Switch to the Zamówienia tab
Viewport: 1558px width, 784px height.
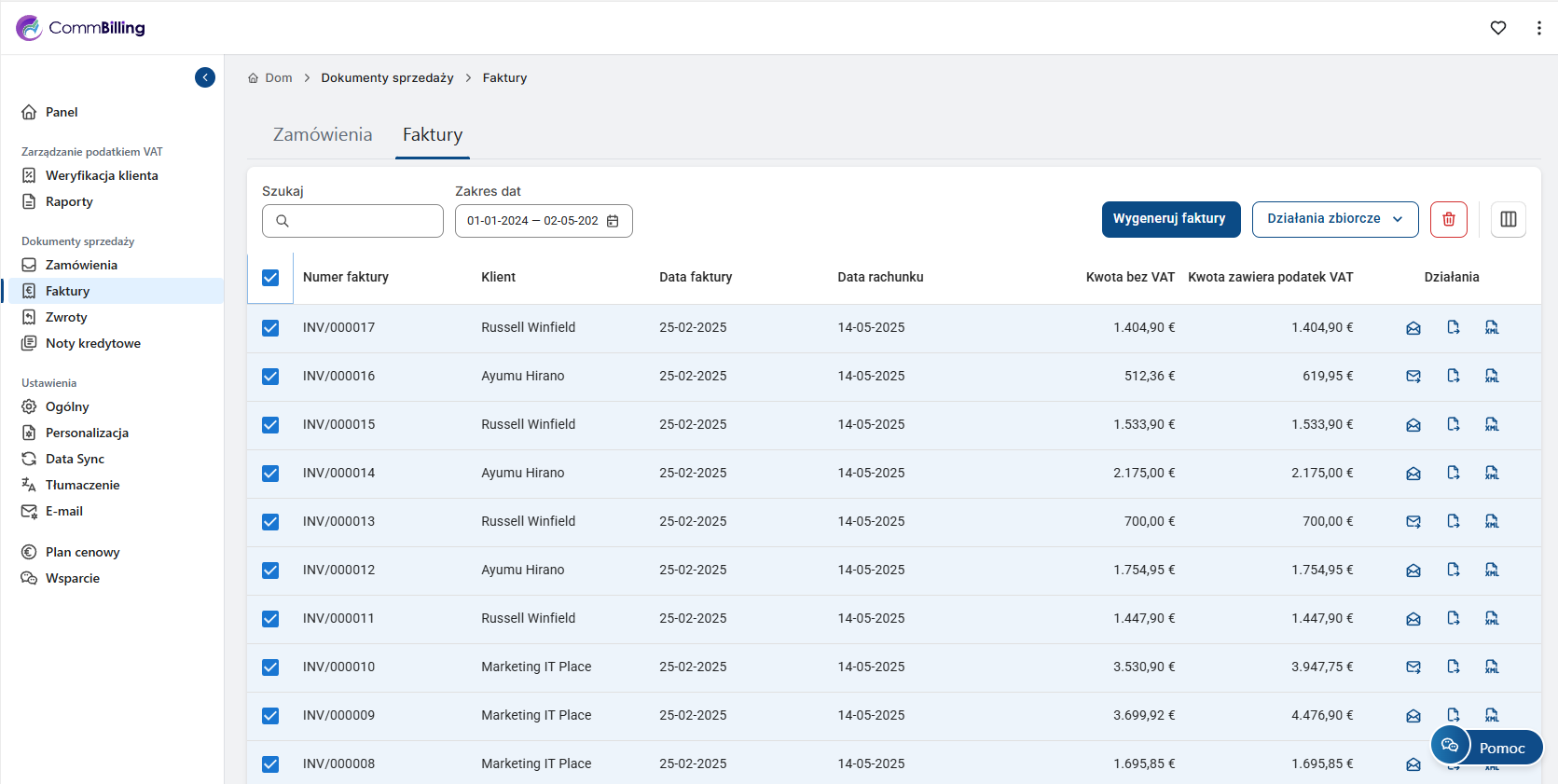(322, 135)
